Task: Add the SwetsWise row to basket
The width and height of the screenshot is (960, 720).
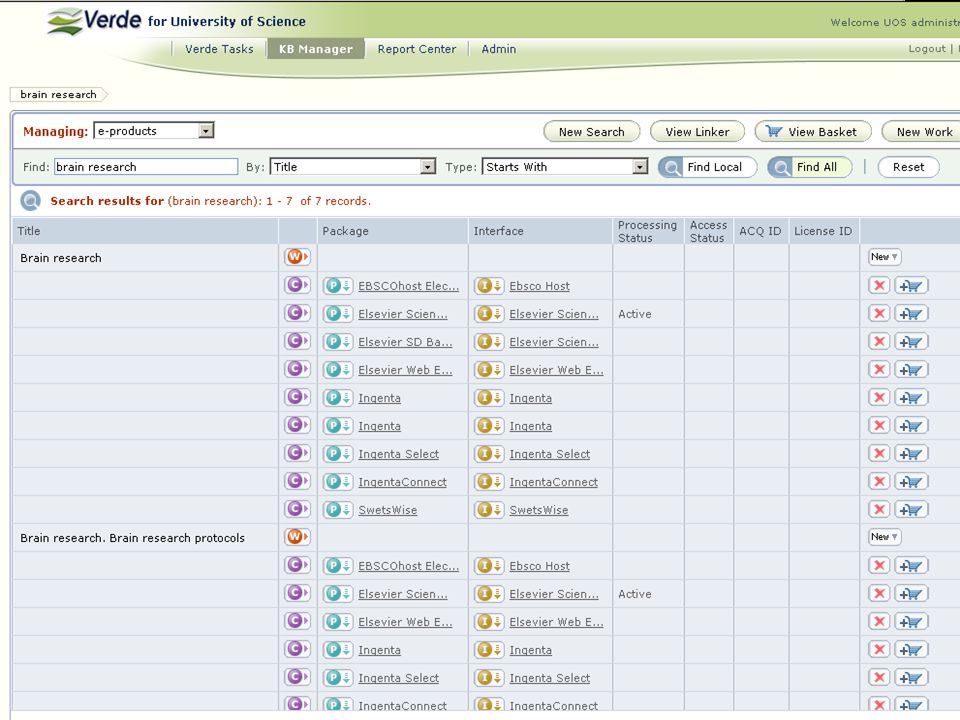Action: [x=912, y=509]
